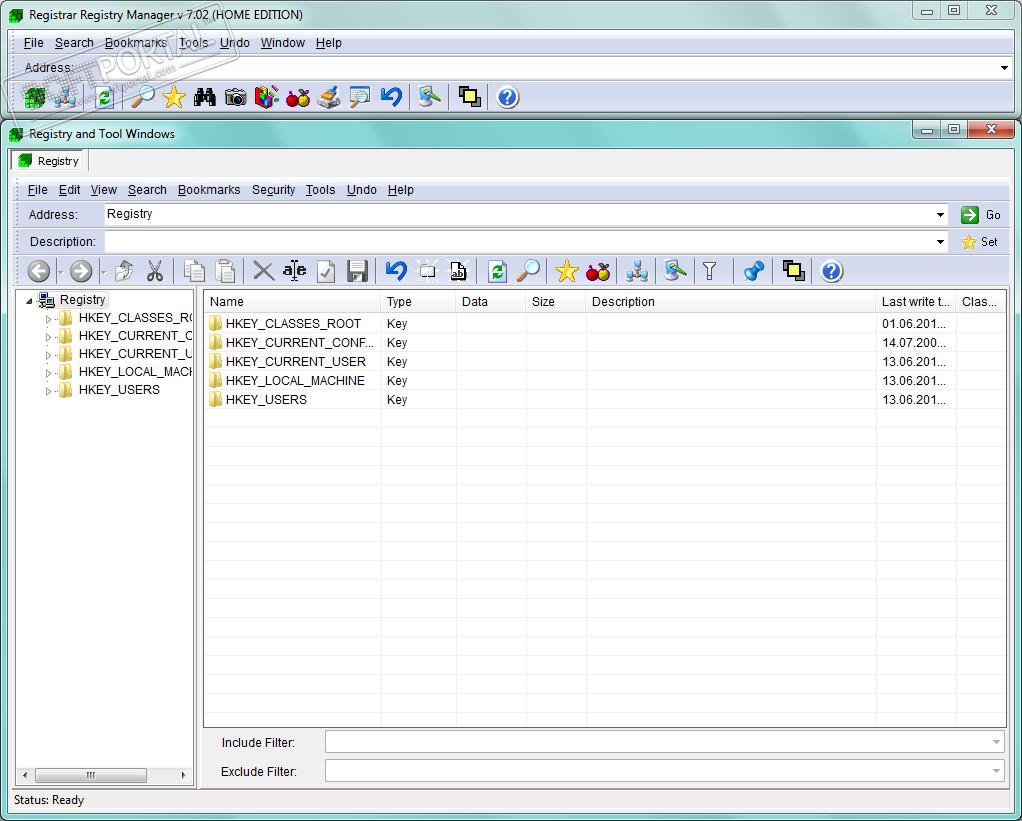Screen dimensions: 1022x821
Task: Click the Description input field
Action: [x=519, y=242]
